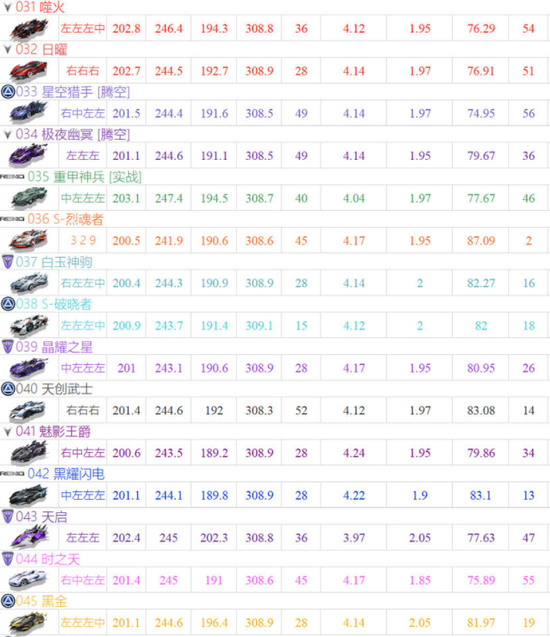Click the circle badge next to 045 黑金
Viewport: 550px width, 637px height.
[8, 601]
